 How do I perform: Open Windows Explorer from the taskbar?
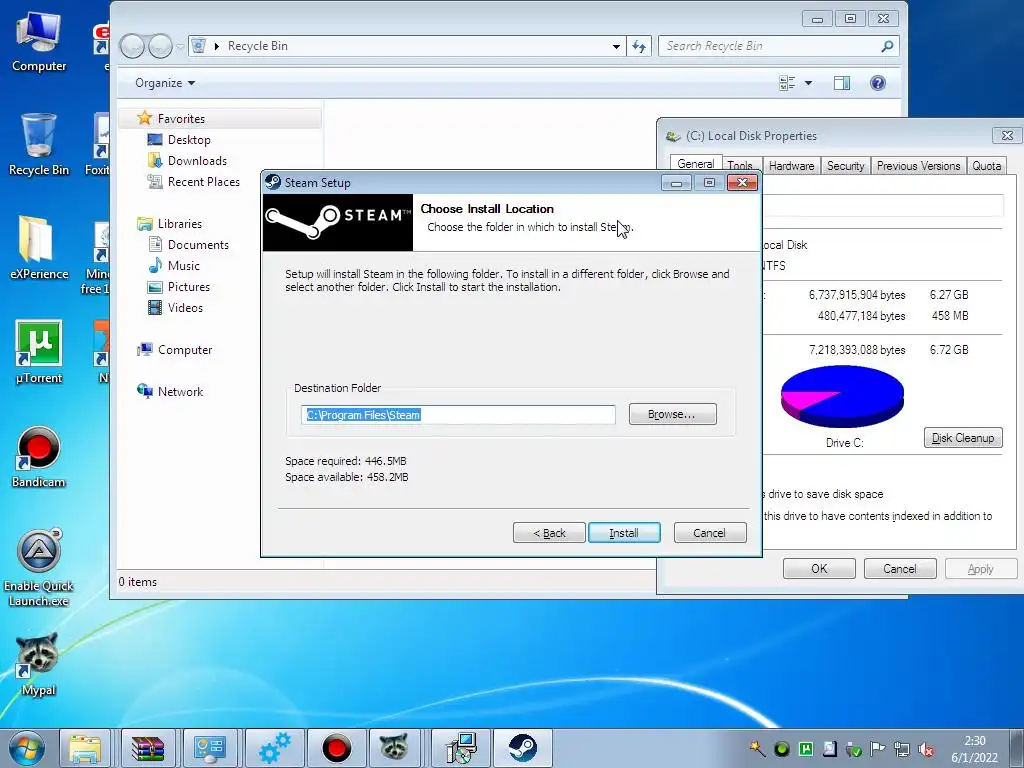pos(86,748)
